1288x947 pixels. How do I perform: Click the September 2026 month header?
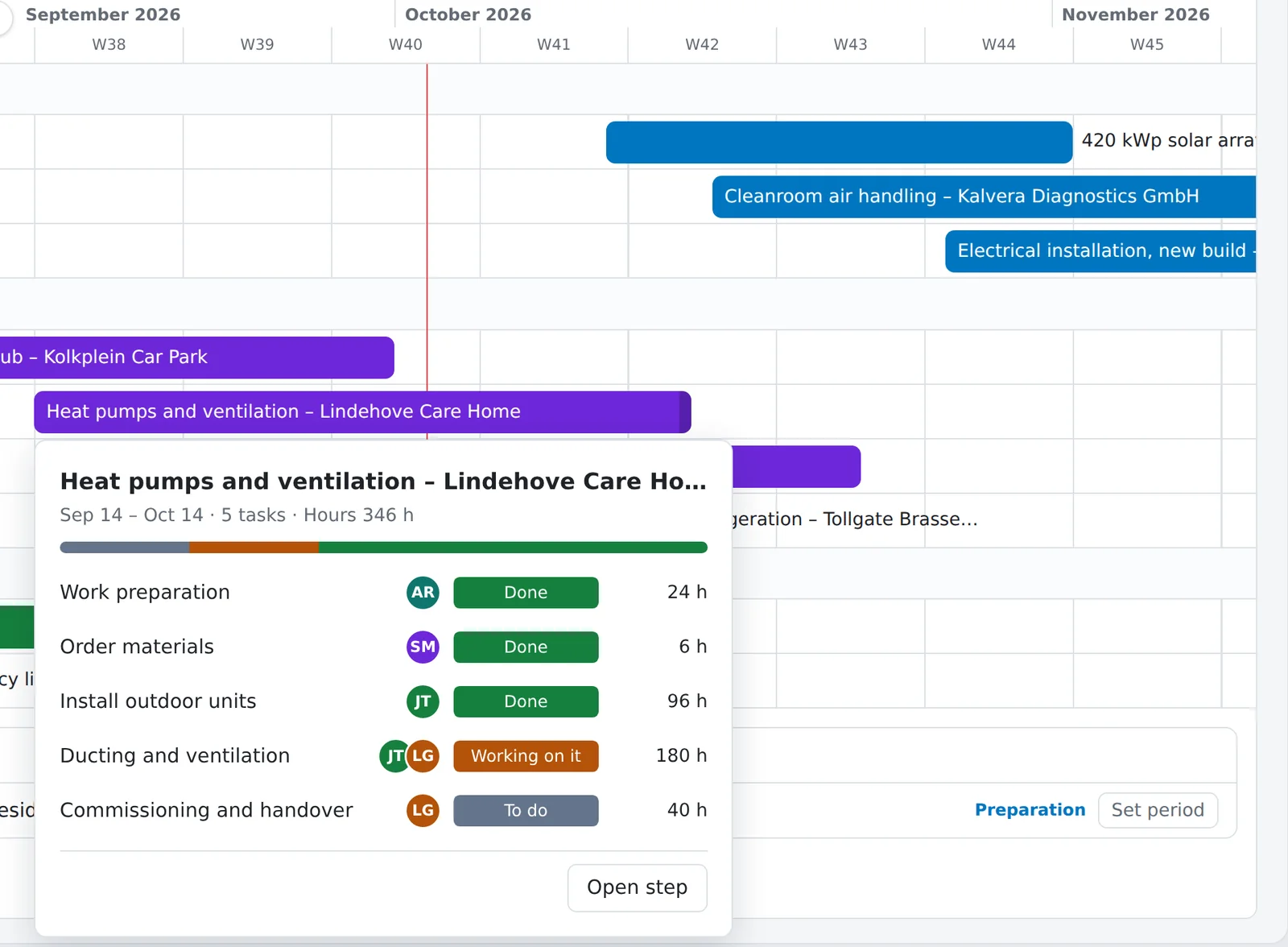pyautogui.click(x=103, y=14)
